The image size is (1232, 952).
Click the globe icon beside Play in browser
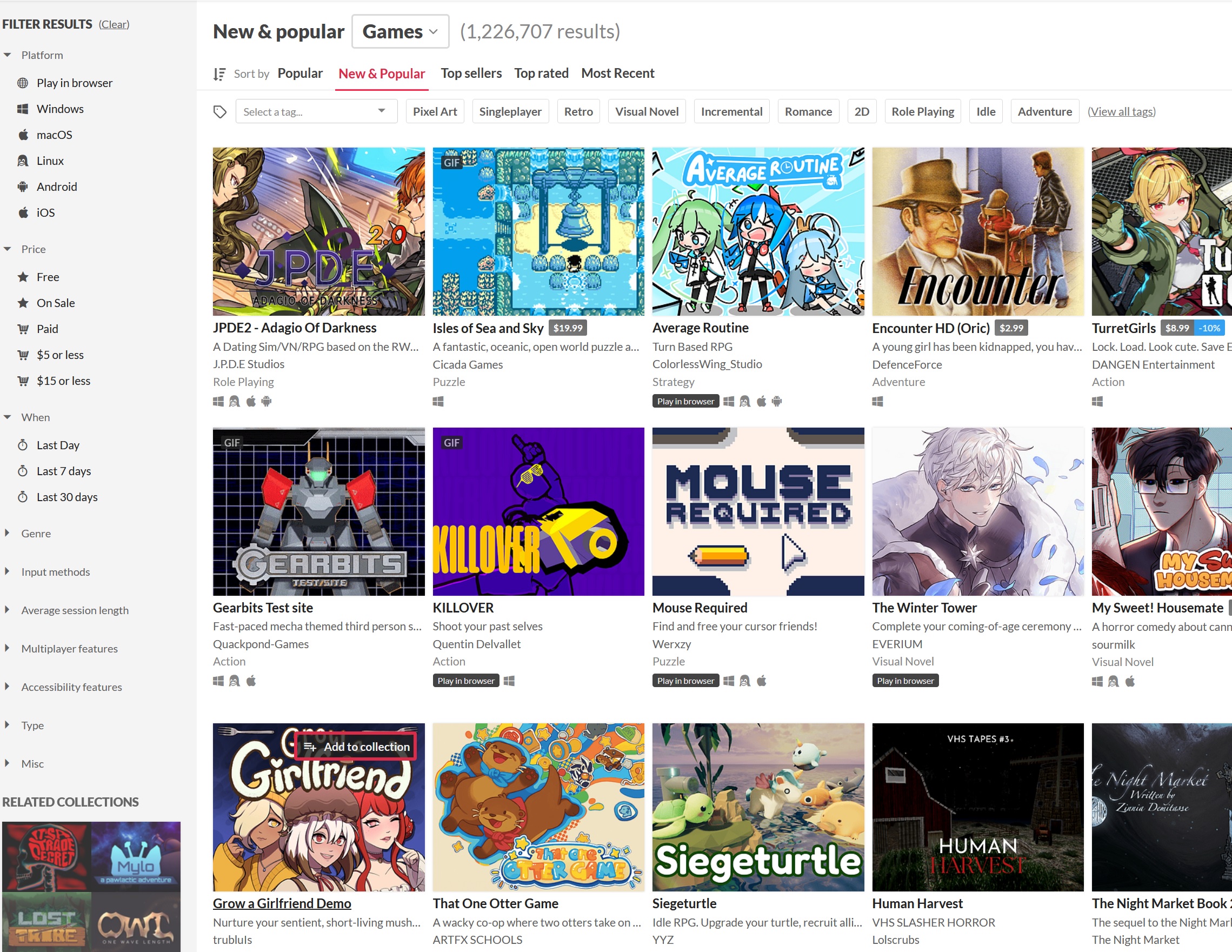(x=23, y=83)
